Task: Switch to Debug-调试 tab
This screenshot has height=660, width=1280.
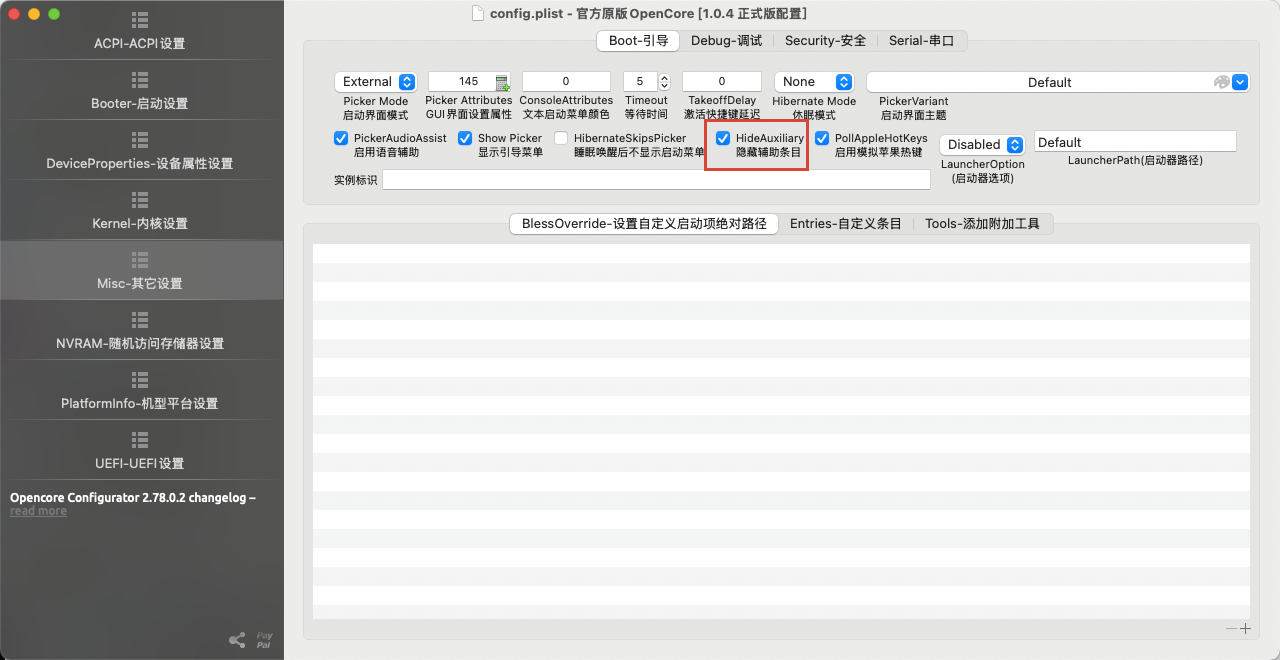Action: click(x=726, y=41)
